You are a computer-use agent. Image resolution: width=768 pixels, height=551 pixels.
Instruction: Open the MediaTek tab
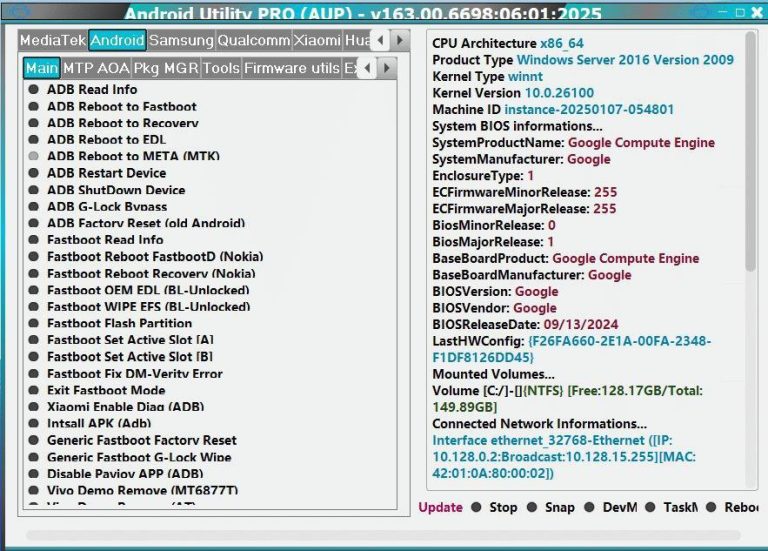point(52,41)
